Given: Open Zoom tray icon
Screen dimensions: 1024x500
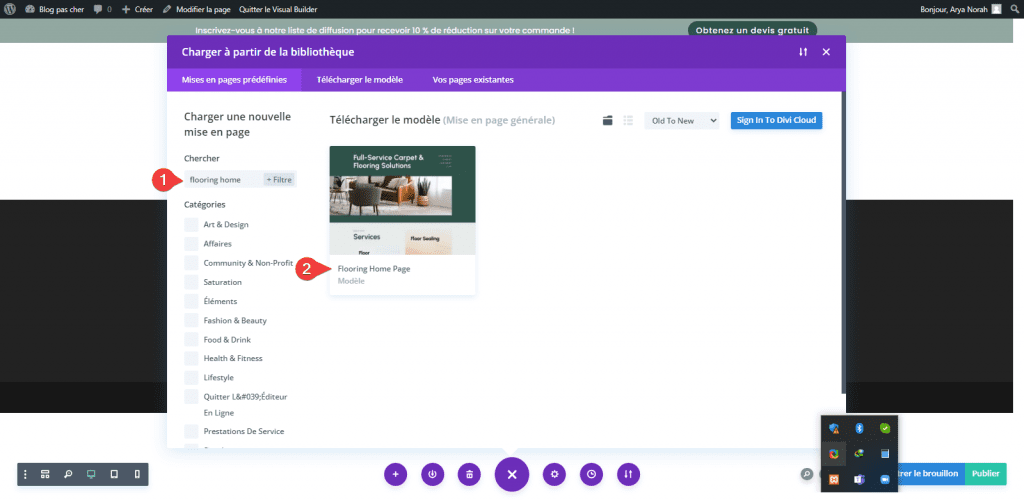Looking at the screenshot, I should tap(885, 480).
